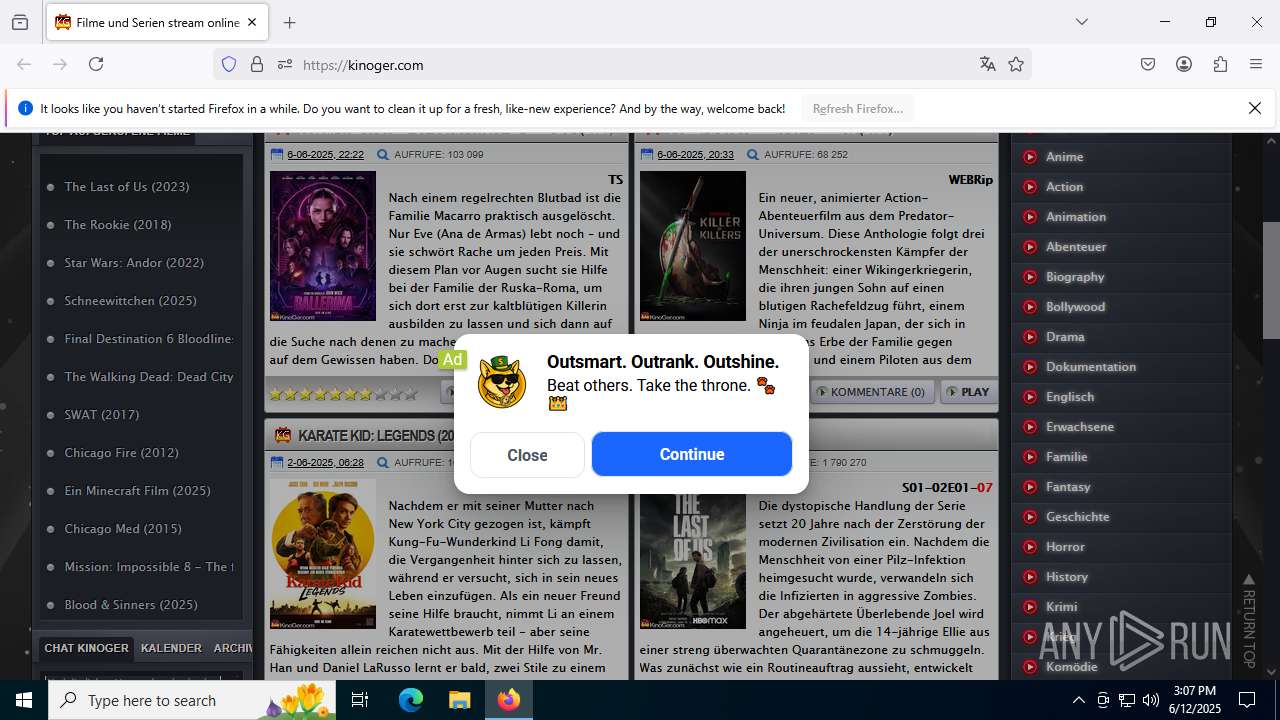The image size is (1280, 720).
Task: Click the cat mascot ad image
Action: pyautogui.click(x=502, y=382)
